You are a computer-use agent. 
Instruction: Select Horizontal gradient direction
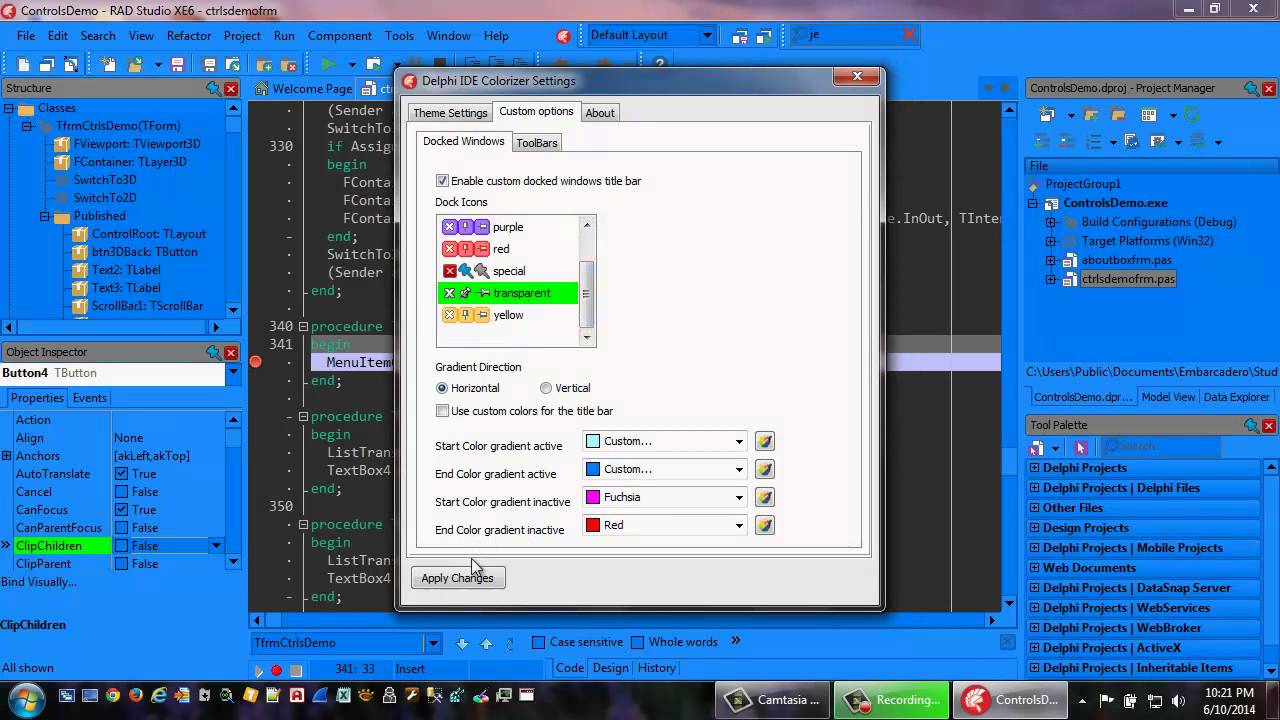(442, 388)
